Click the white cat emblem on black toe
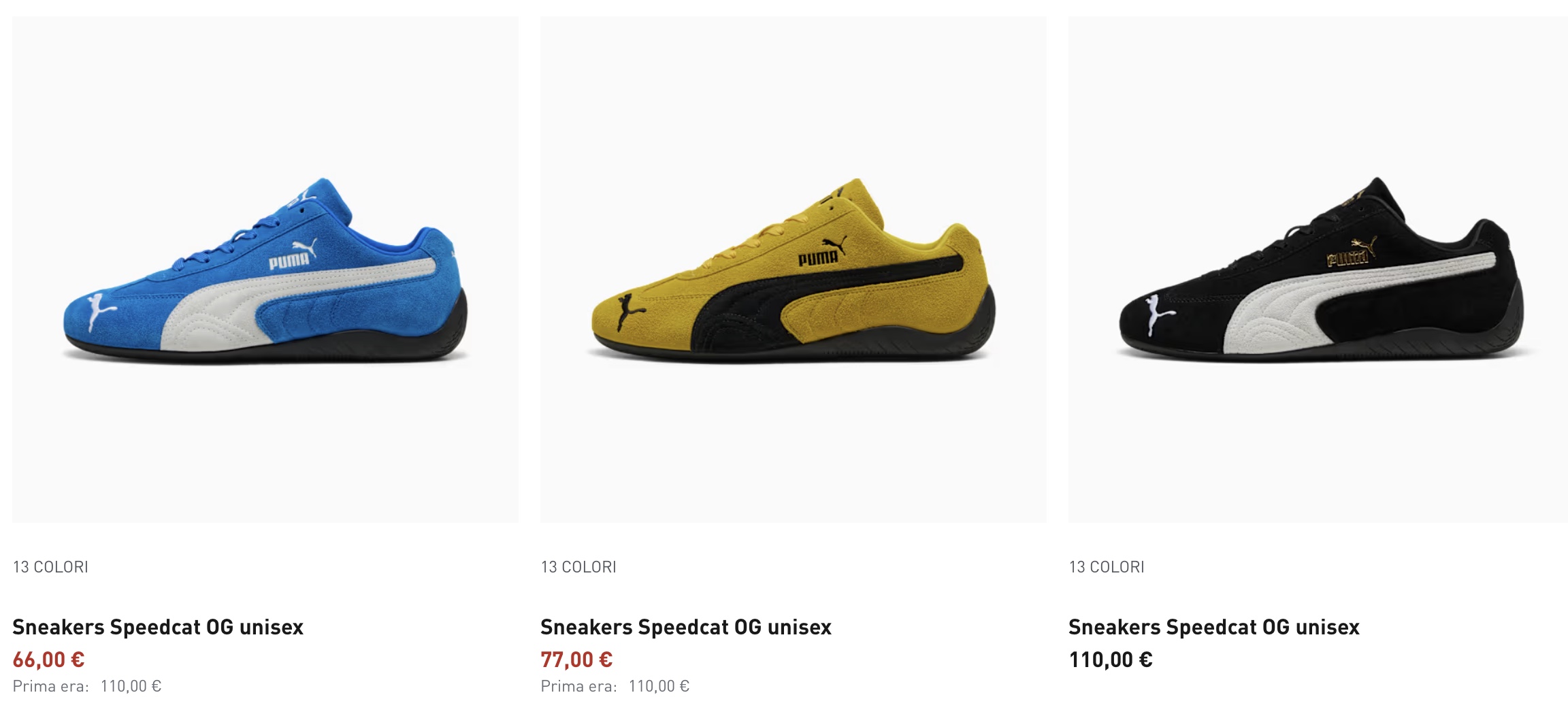 click(1158, 312)
